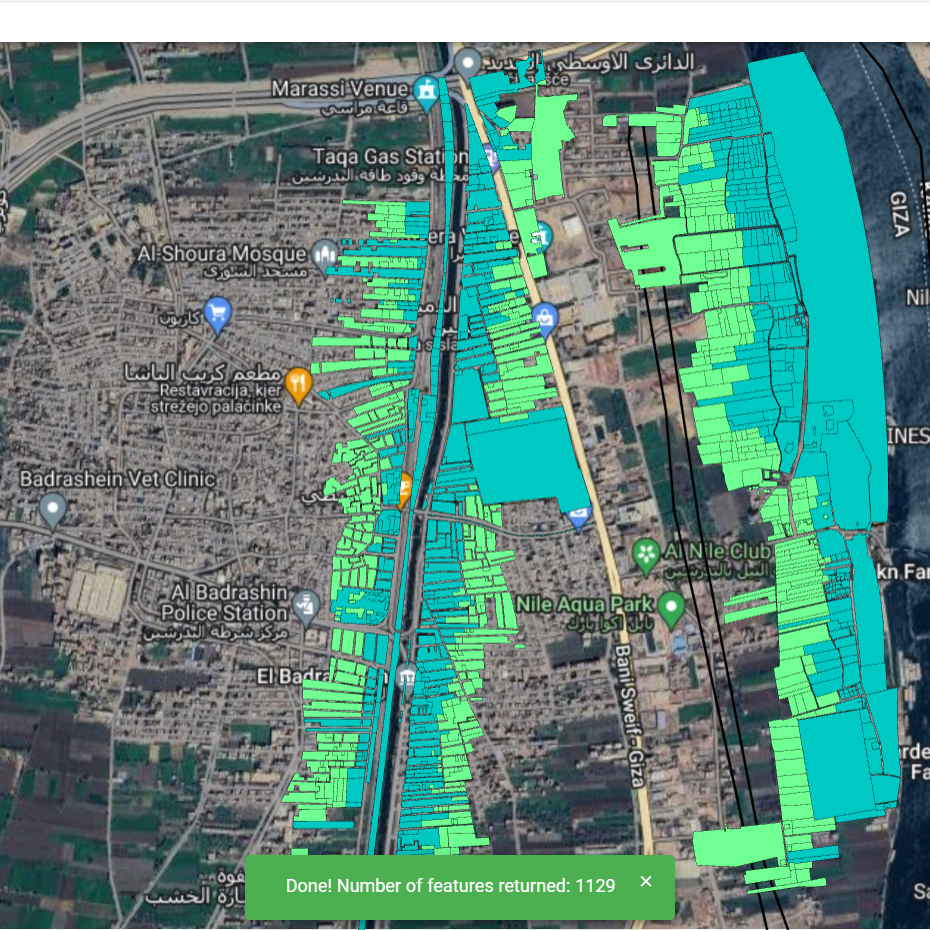Select the Badrashein Vet Clinic gray pin
The height and width of the screenshot is (930, 930).
click(x=53, y=510)
